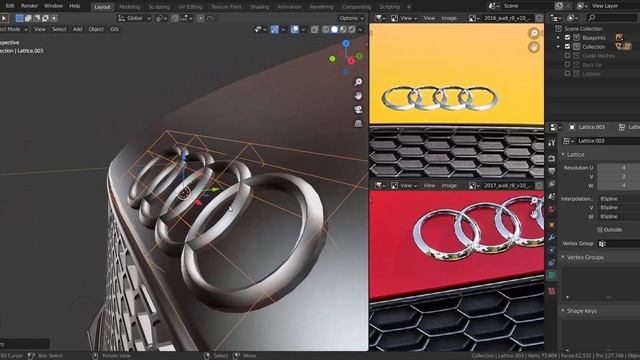The image size is (640, 360).
Task: Add a new workspace with plus button
Action: coord(409,7)
